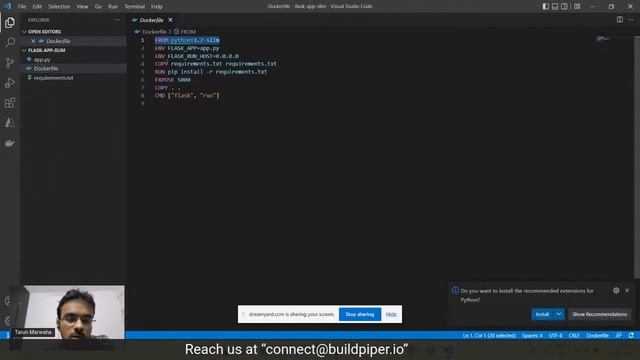This screenshot has width=640, height=360.
Task: Collapse the FLASK-APP-SLIM folder section
Action: pyautogui.click(x=24, y=50)
